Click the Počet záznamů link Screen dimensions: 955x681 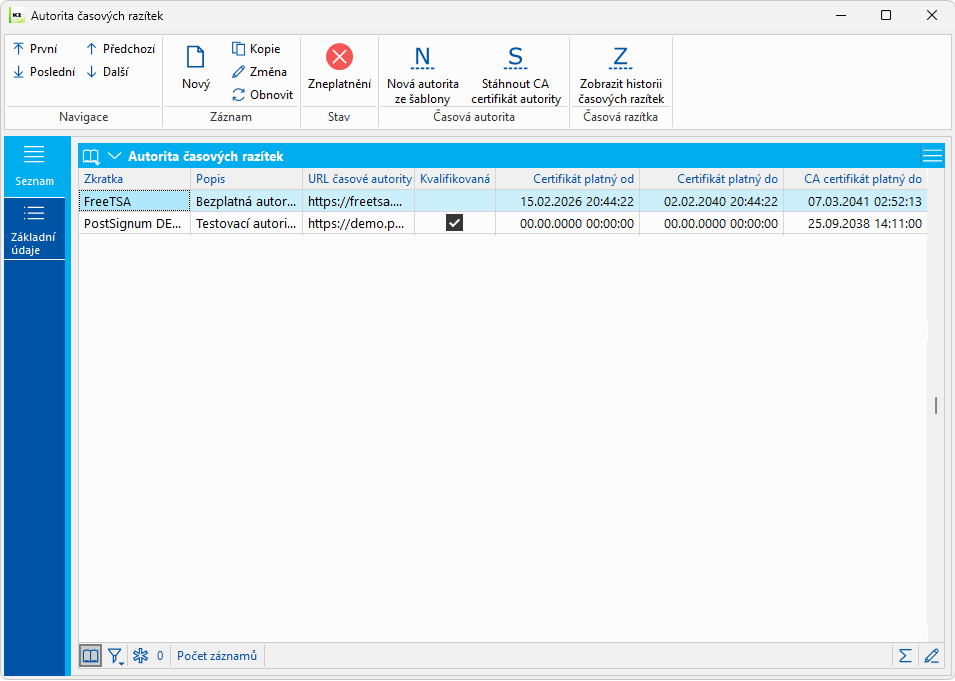[217, 655]
